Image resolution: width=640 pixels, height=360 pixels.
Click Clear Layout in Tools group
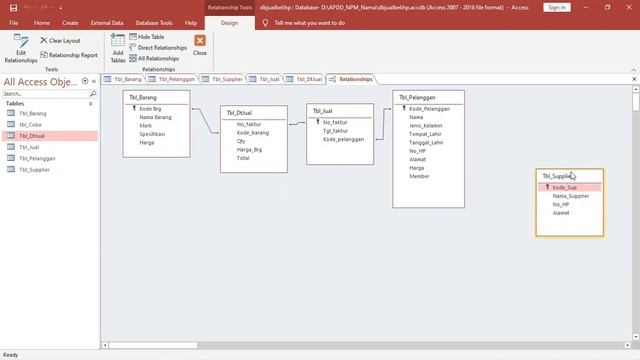pyautogui.click(x=60, y=41)
